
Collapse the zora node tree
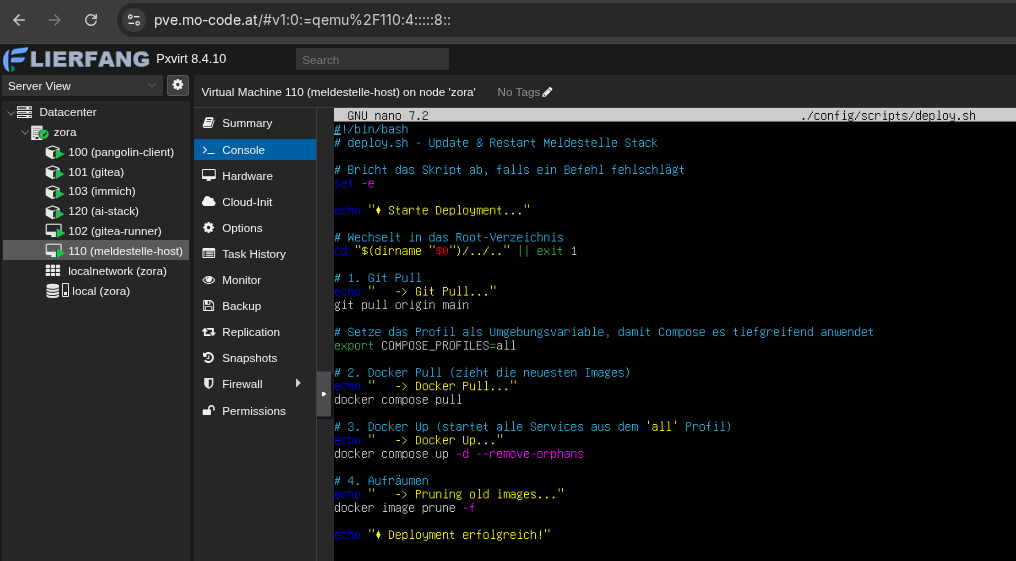click(x=24, y=132)
